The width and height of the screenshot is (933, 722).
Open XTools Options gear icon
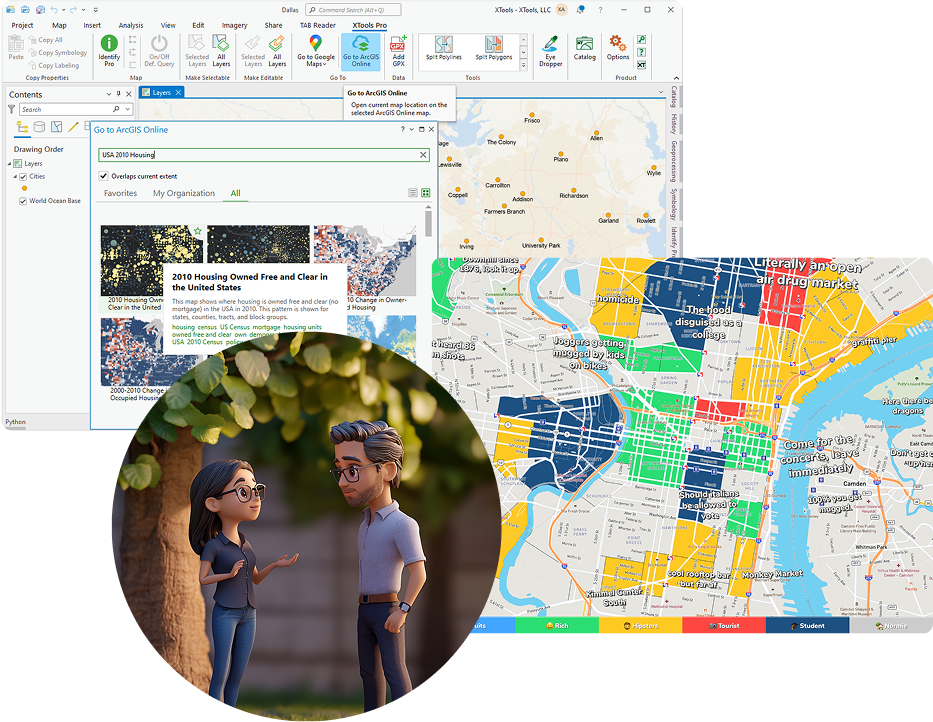pos(618,43)
